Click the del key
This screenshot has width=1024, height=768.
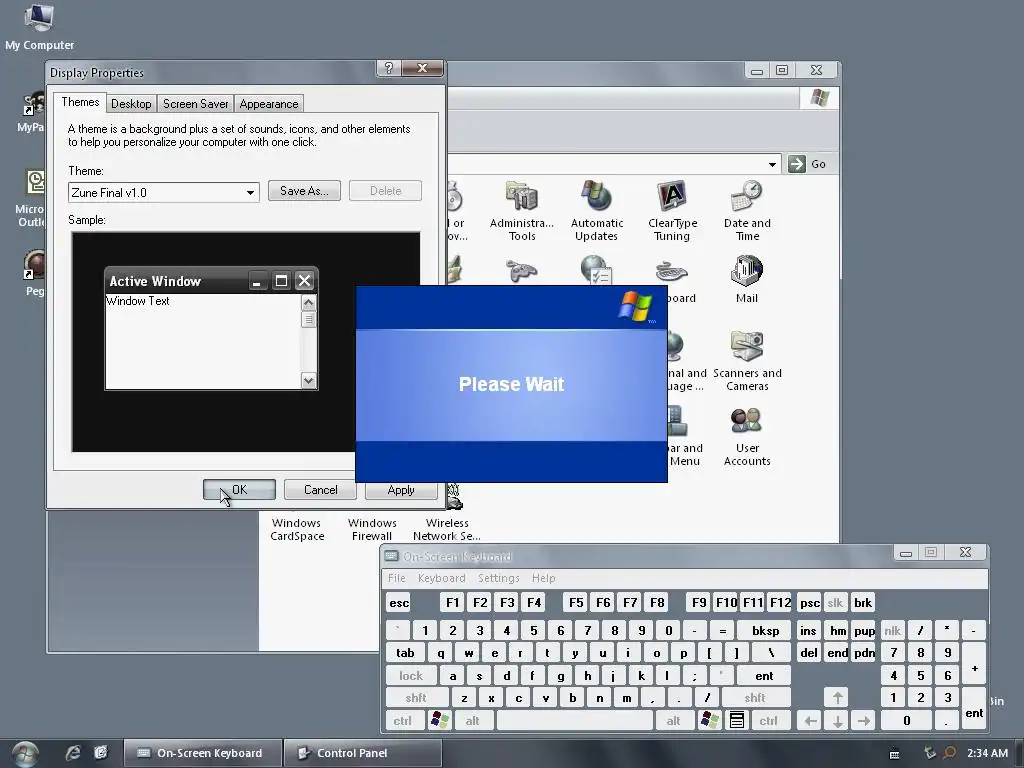coord(808,652)
